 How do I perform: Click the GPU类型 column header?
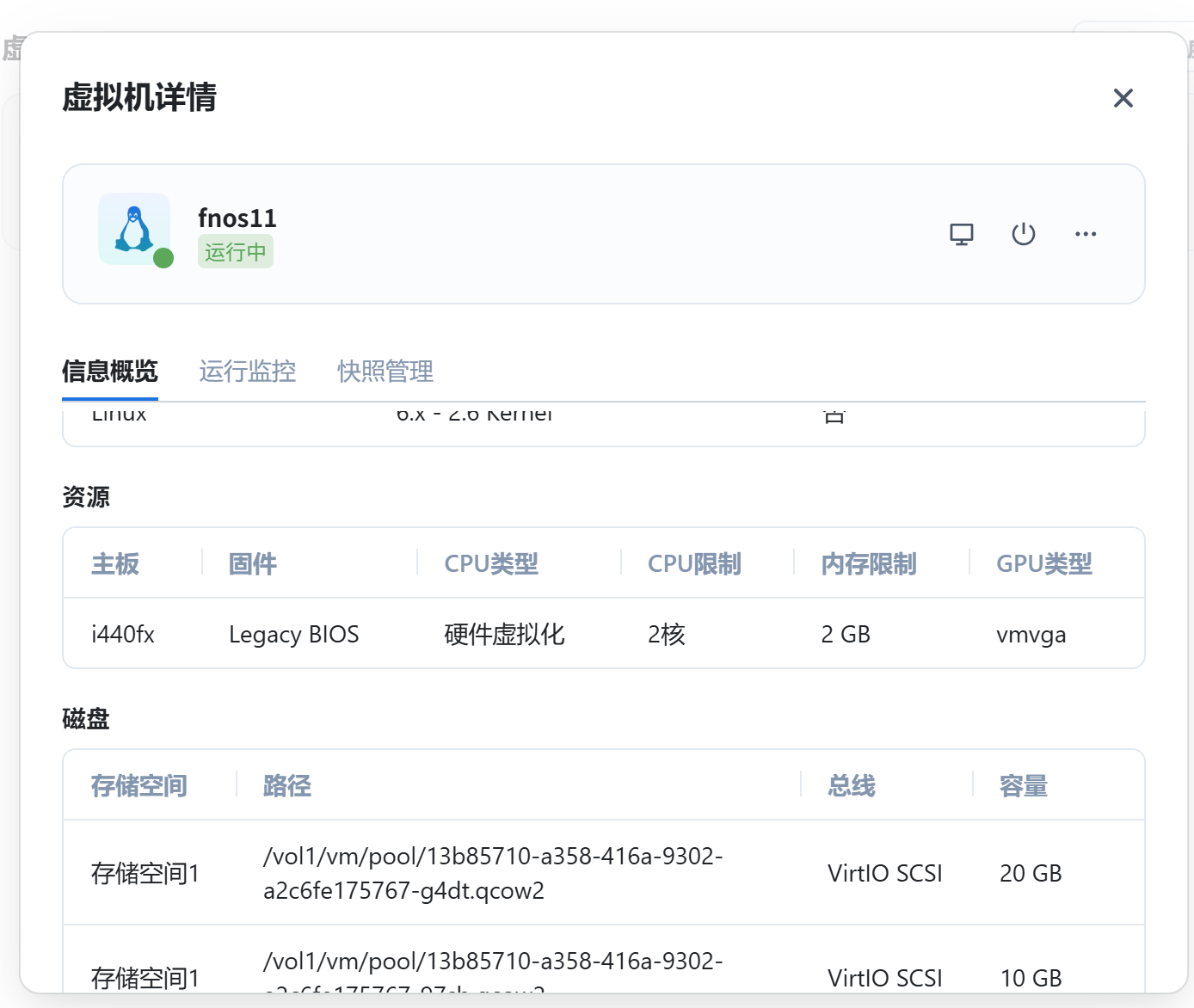click(x=1043, y=564)
